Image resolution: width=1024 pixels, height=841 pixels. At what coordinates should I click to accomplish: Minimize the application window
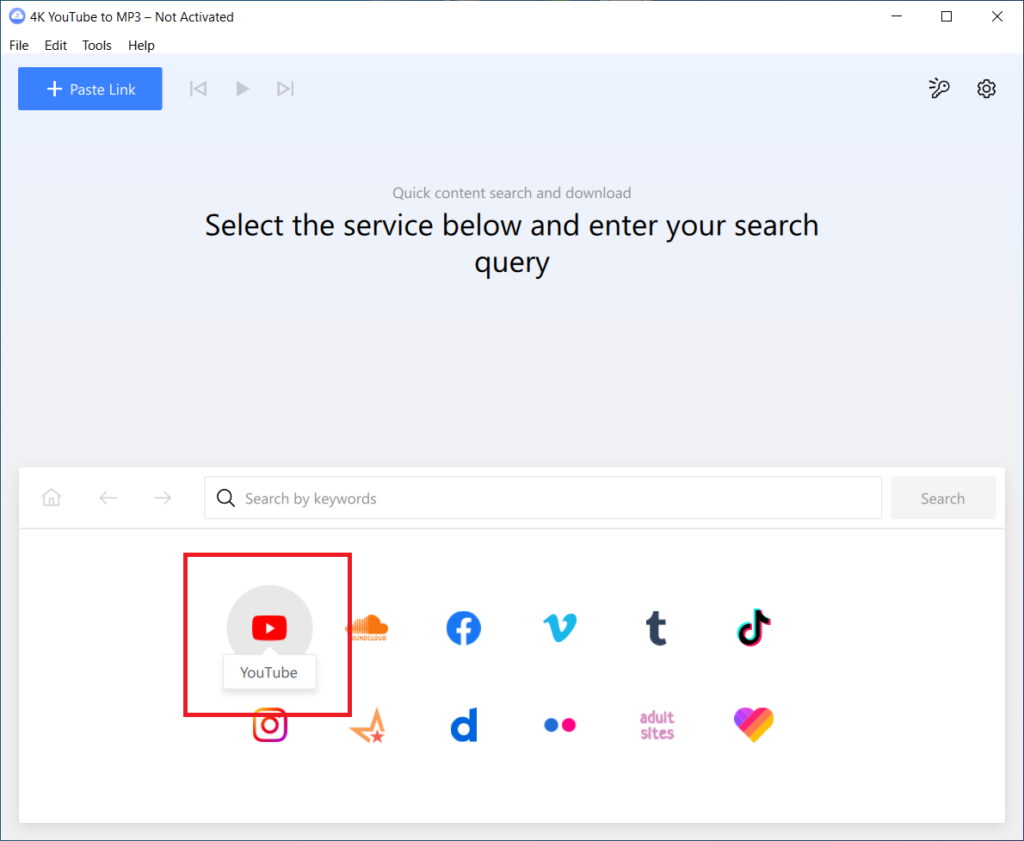click(x=897, y=16)
